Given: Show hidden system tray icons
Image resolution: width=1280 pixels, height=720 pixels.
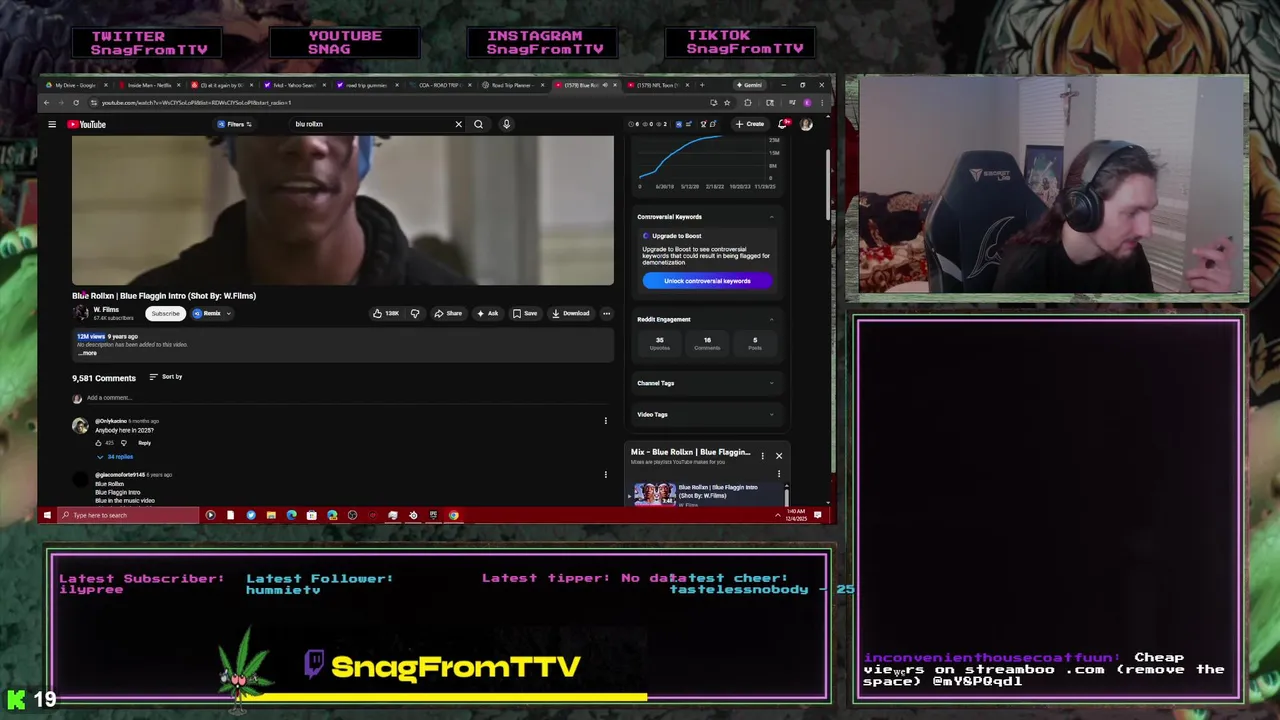Looking at the screenshot, I should [778, 515].
